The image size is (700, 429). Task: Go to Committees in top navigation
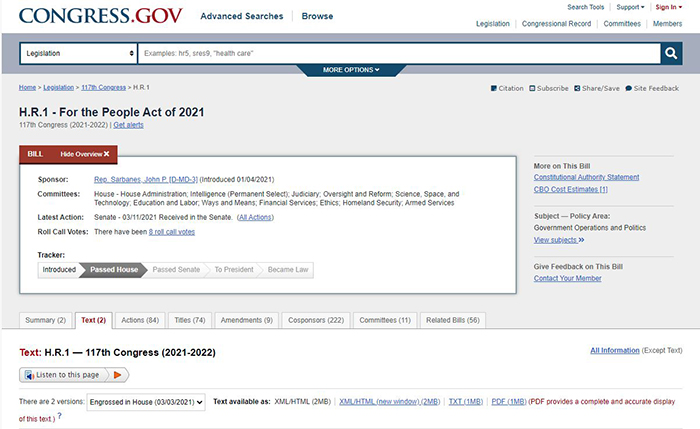622,24
